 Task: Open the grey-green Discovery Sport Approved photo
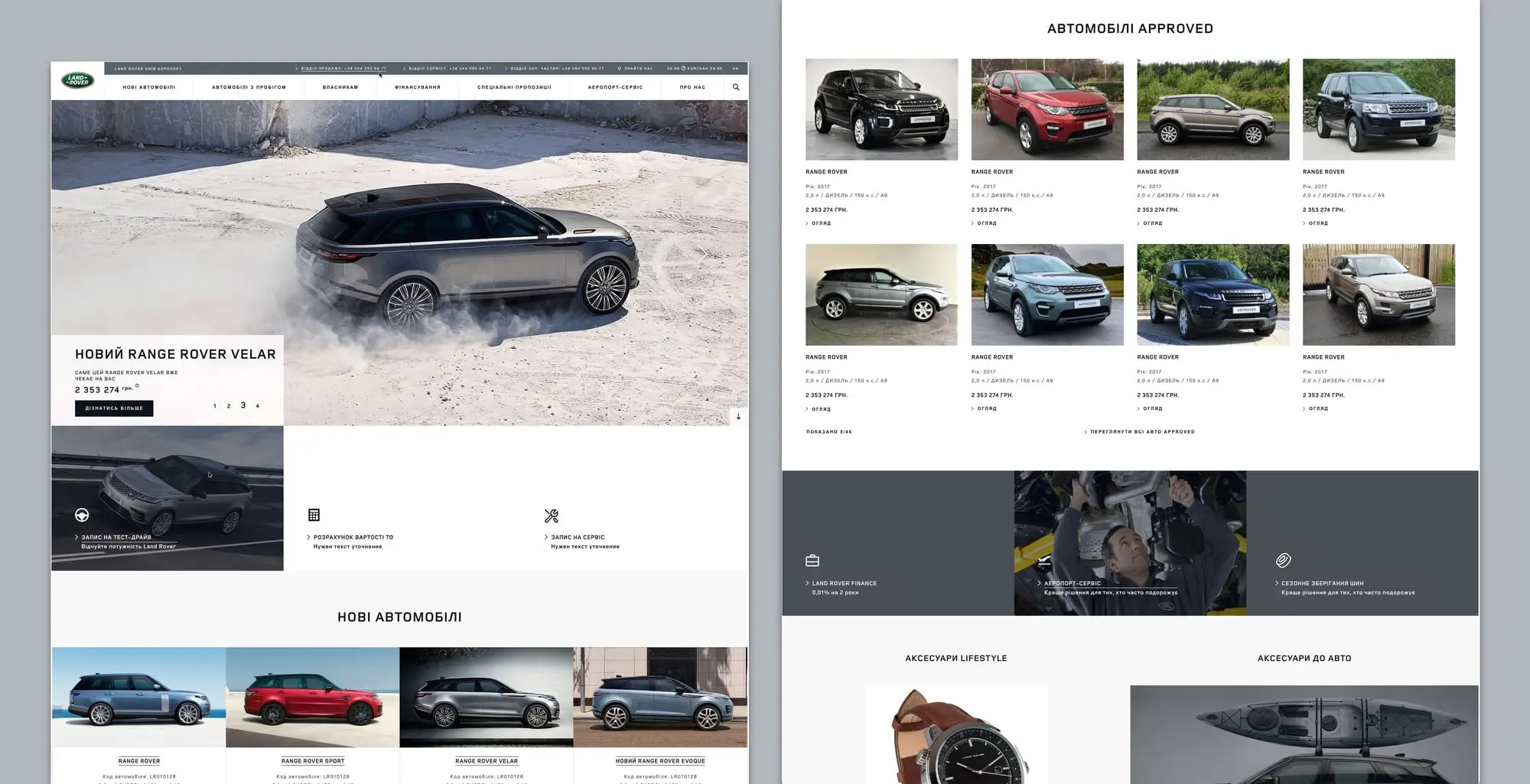(1047, 294)
